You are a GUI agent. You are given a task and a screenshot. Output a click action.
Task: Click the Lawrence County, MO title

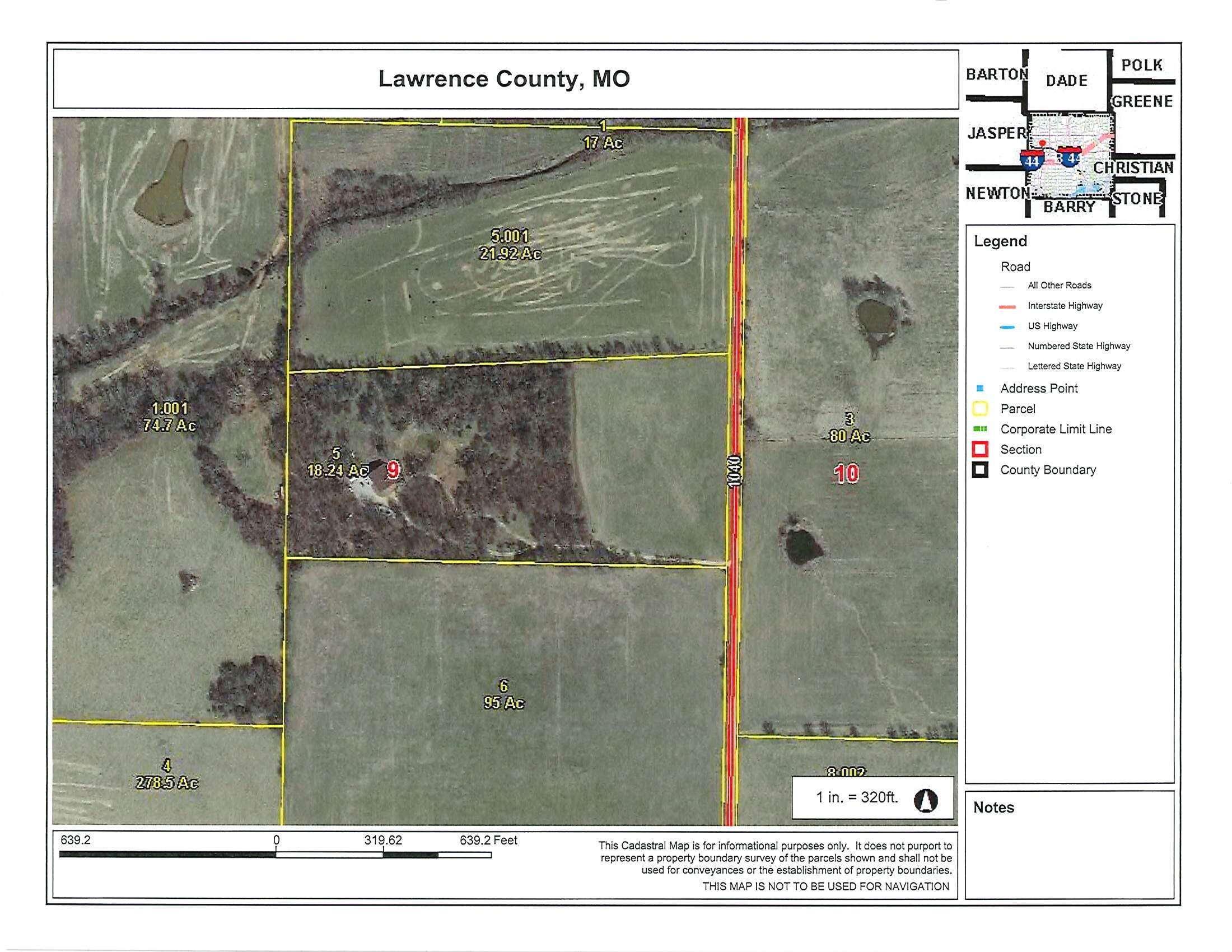point(504,79)
